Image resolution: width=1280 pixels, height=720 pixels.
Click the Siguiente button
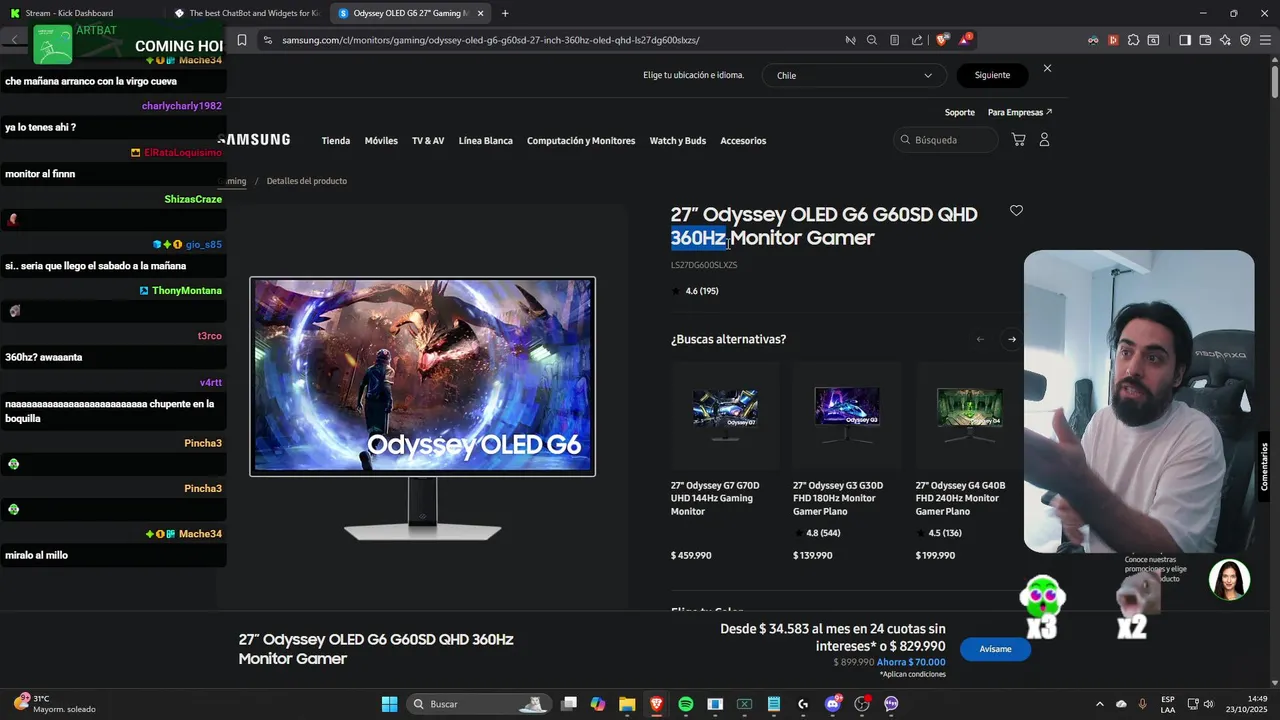tap(993, 75)
